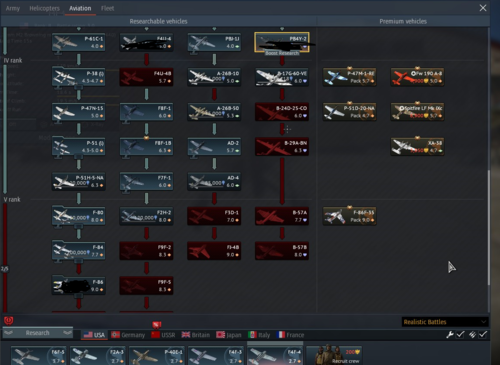Toggle the checkbox beside the wrench icon

(460, 334)
